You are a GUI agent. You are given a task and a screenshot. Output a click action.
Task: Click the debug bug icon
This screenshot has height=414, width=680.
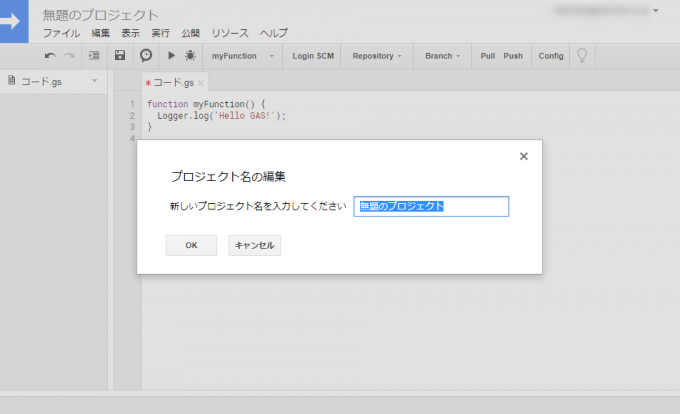coord(190,55)
